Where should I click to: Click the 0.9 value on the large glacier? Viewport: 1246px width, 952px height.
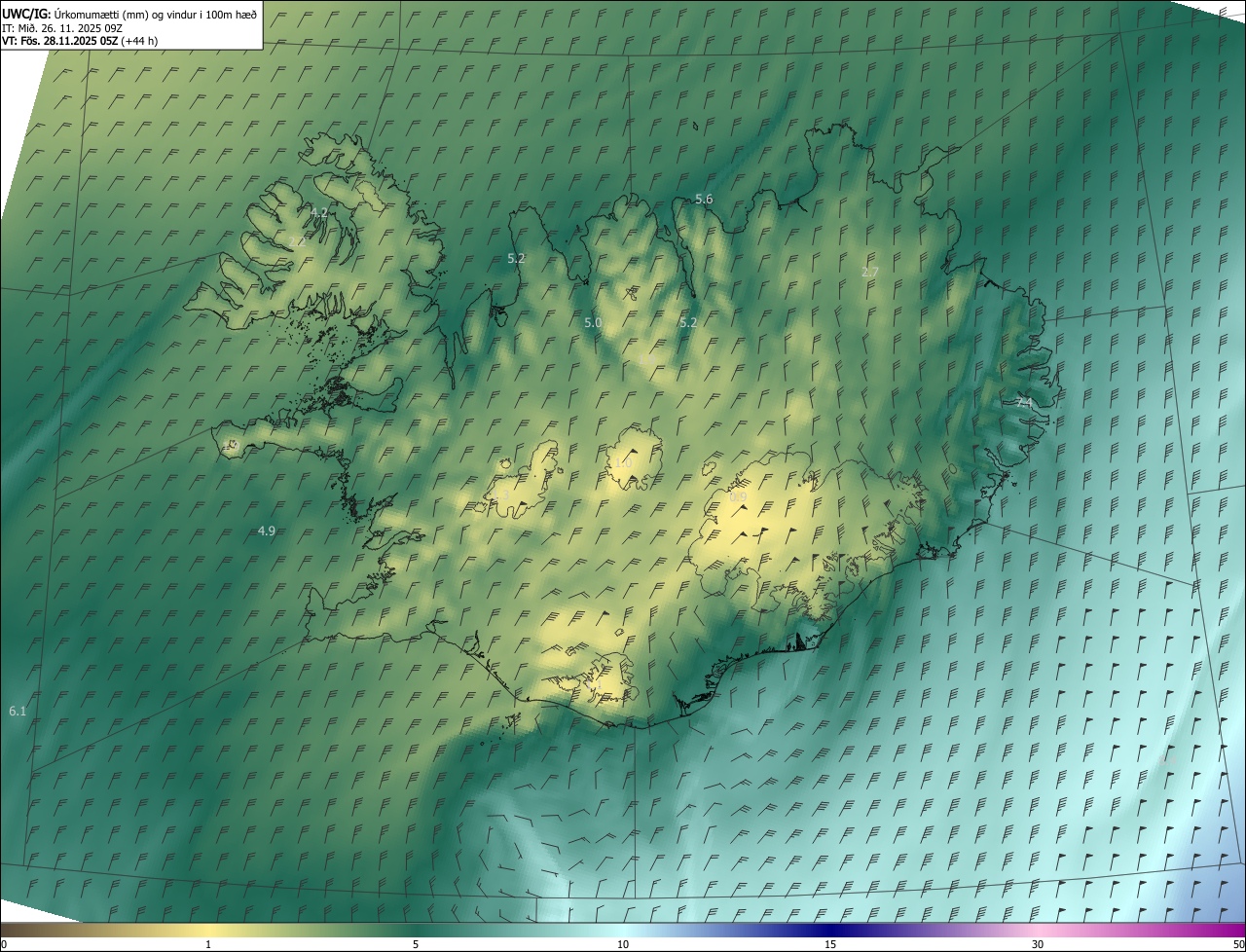pyautogui.click(x=738, y=497)
